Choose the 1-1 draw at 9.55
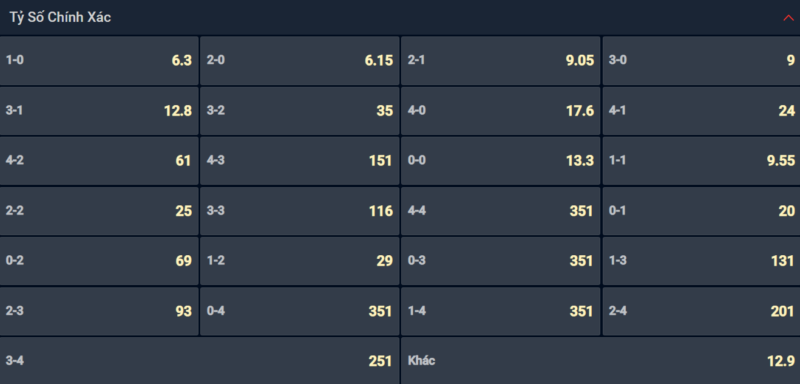The width and height of the screenshot is (800, 384). [702, 161]
